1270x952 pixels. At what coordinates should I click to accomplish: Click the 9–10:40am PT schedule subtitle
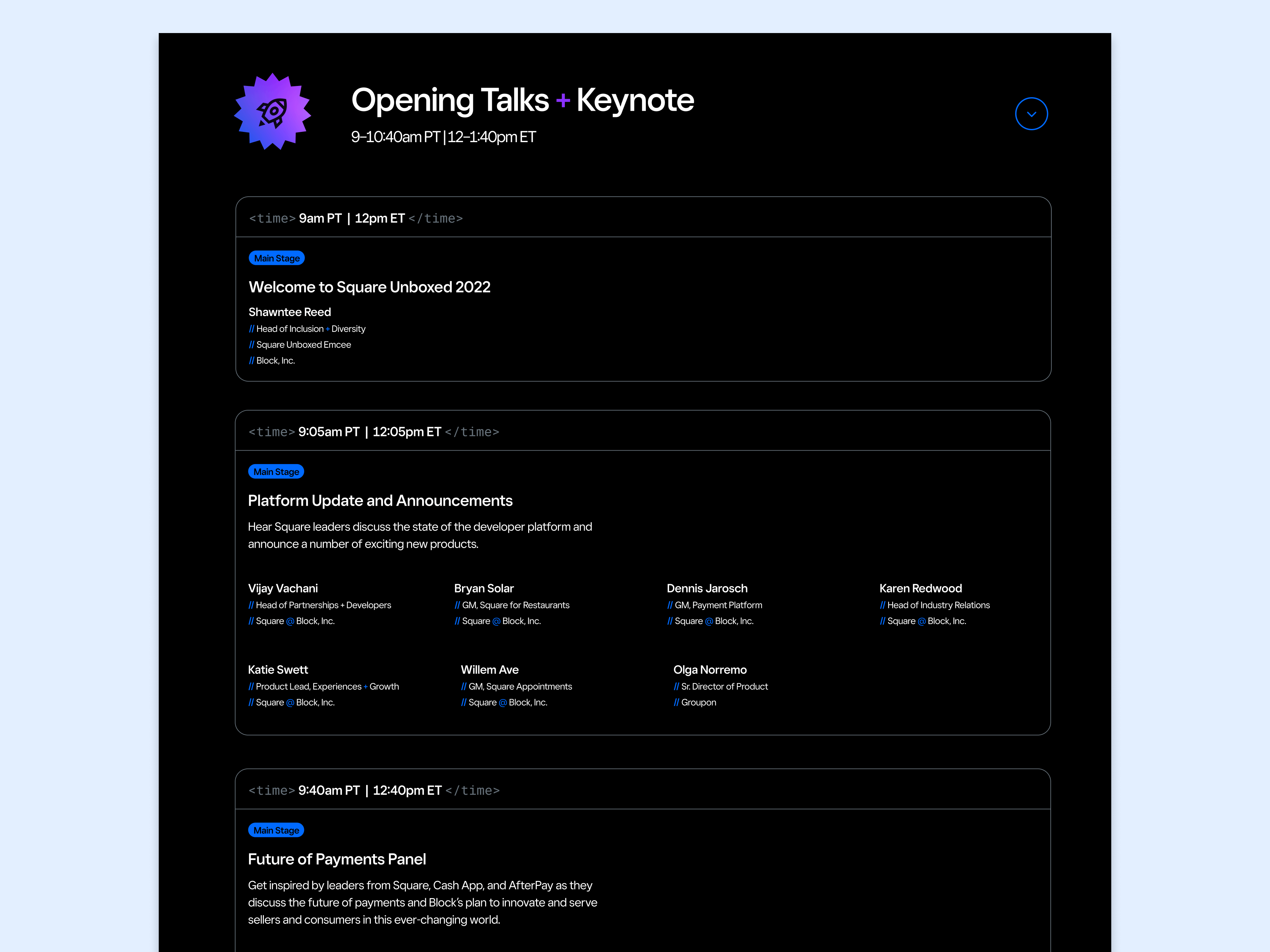(443, 137)
